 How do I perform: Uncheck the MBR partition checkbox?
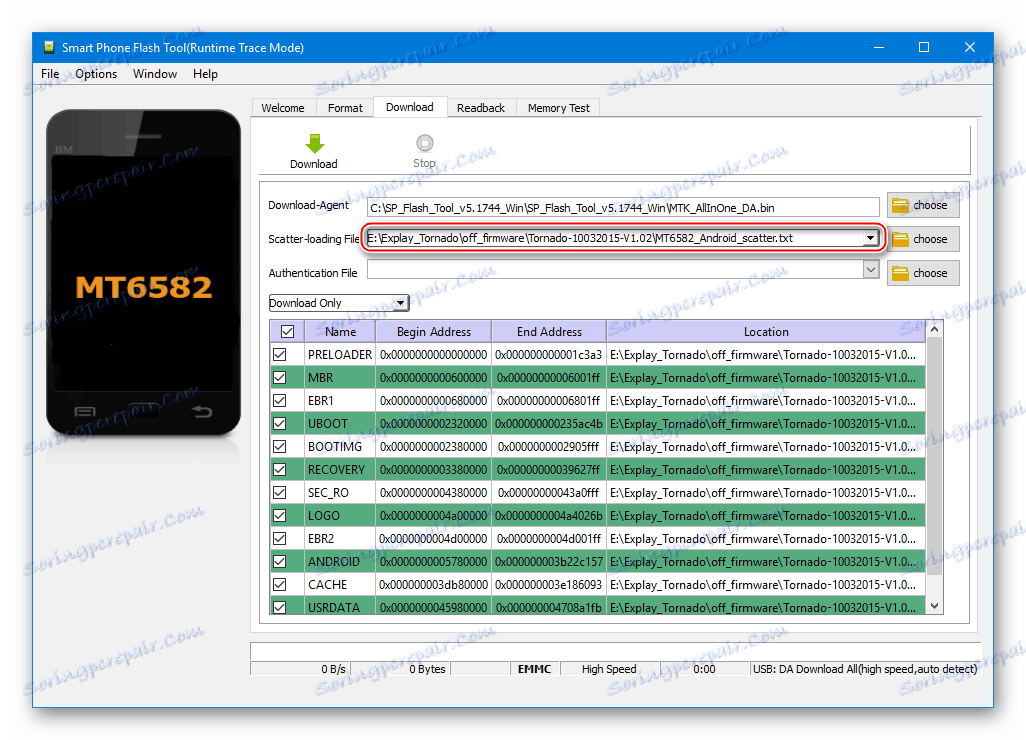(280, 378)
